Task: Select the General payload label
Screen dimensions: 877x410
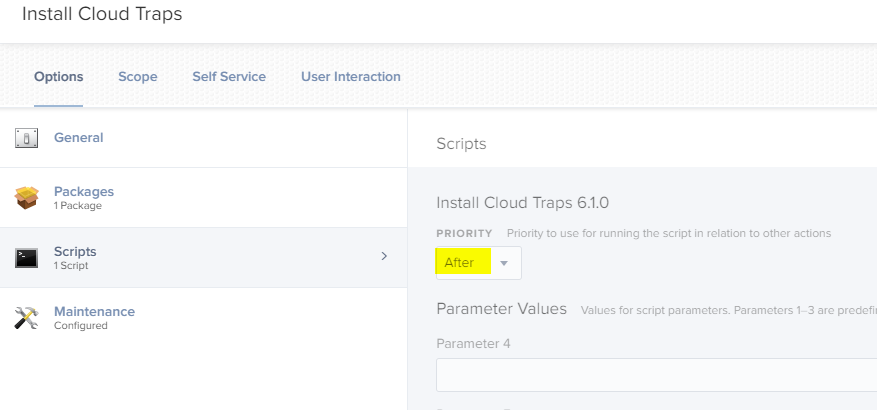Action: [78, 138]
